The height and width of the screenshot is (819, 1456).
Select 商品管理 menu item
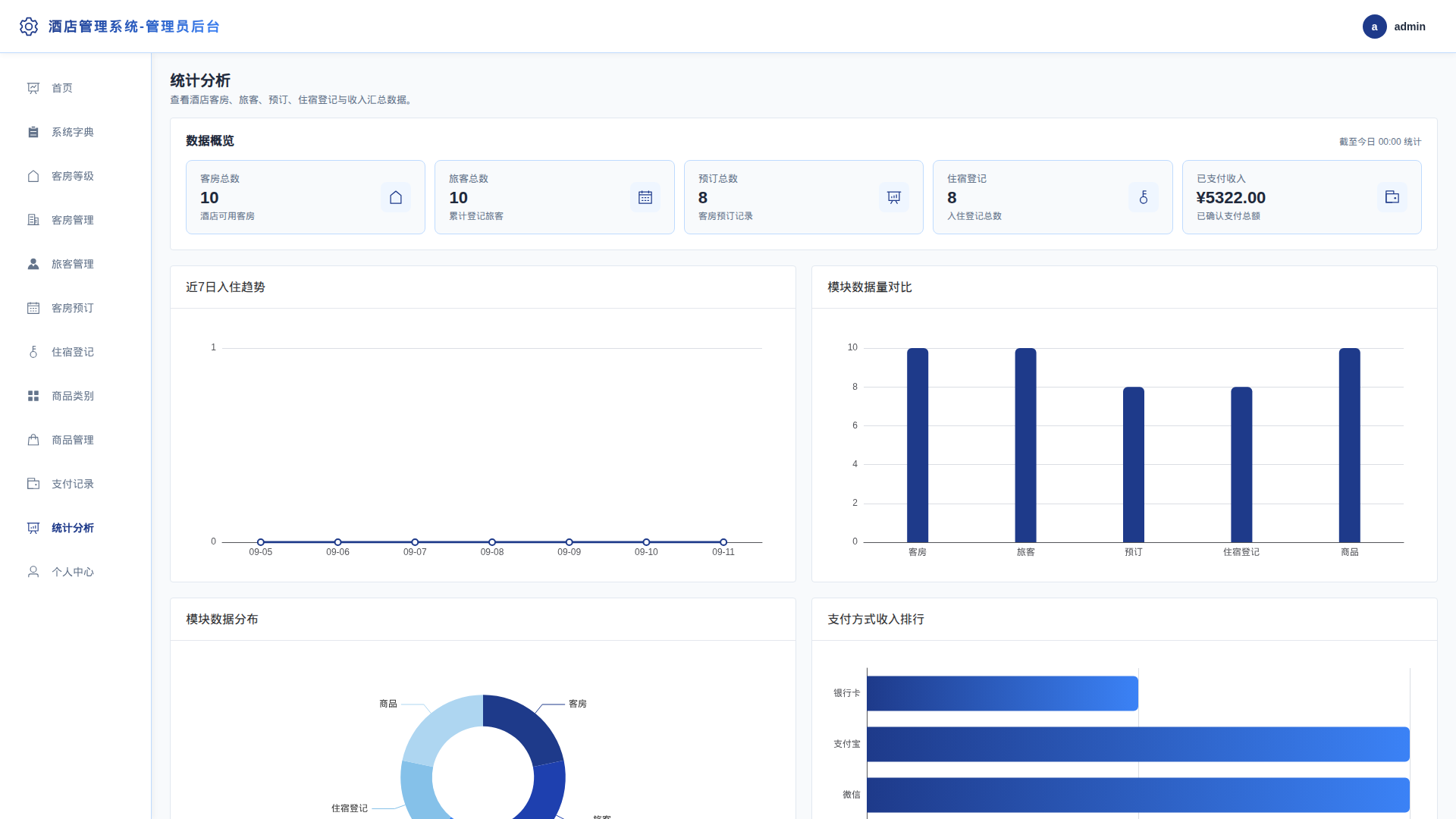click(x=76, y=440)
